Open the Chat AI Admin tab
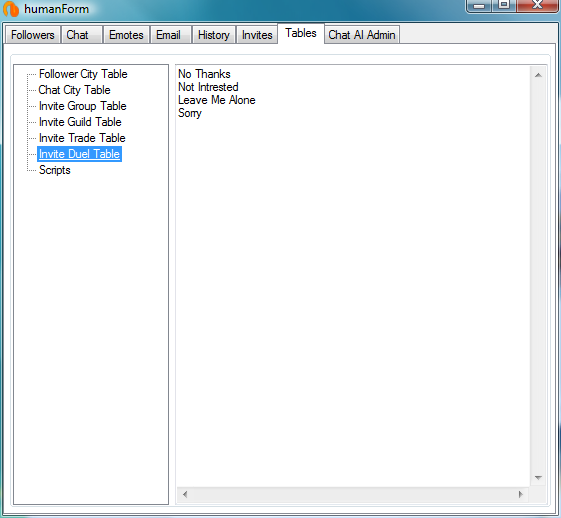 tap(362, 35)
